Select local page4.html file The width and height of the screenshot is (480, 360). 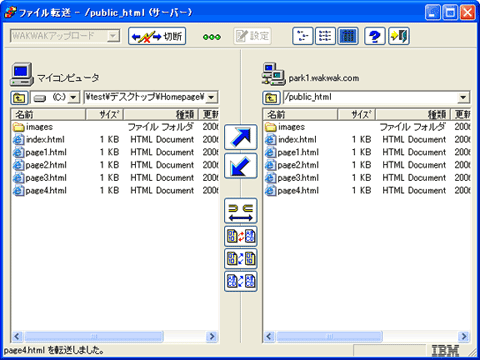pyautogui.click(x=39, y=190)
